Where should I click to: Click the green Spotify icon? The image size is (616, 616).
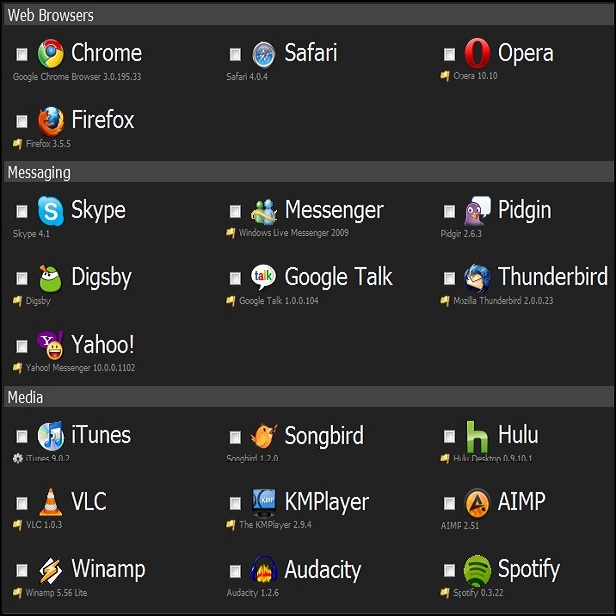478,570
